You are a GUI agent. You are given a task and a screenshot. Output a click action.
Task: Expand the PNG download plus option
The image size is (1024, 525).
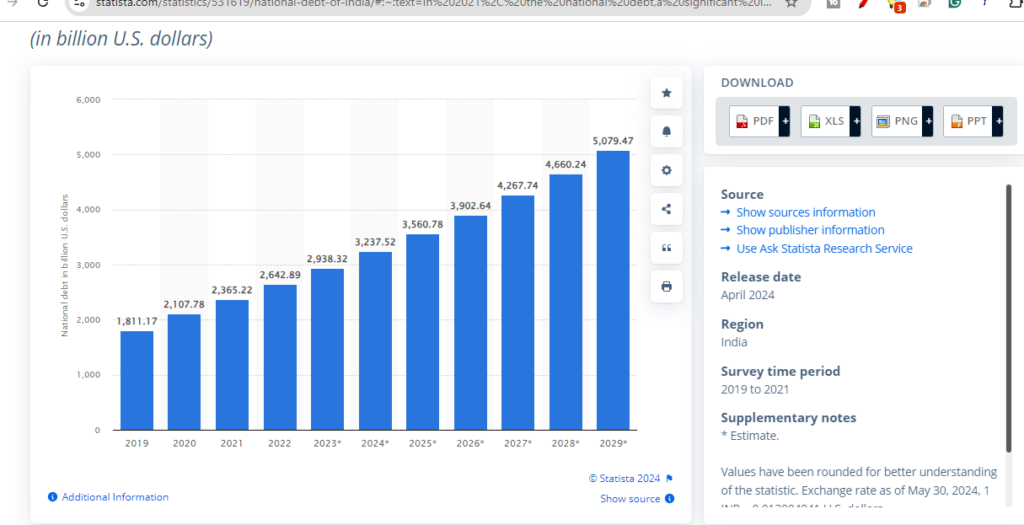(x=927, y=121)
